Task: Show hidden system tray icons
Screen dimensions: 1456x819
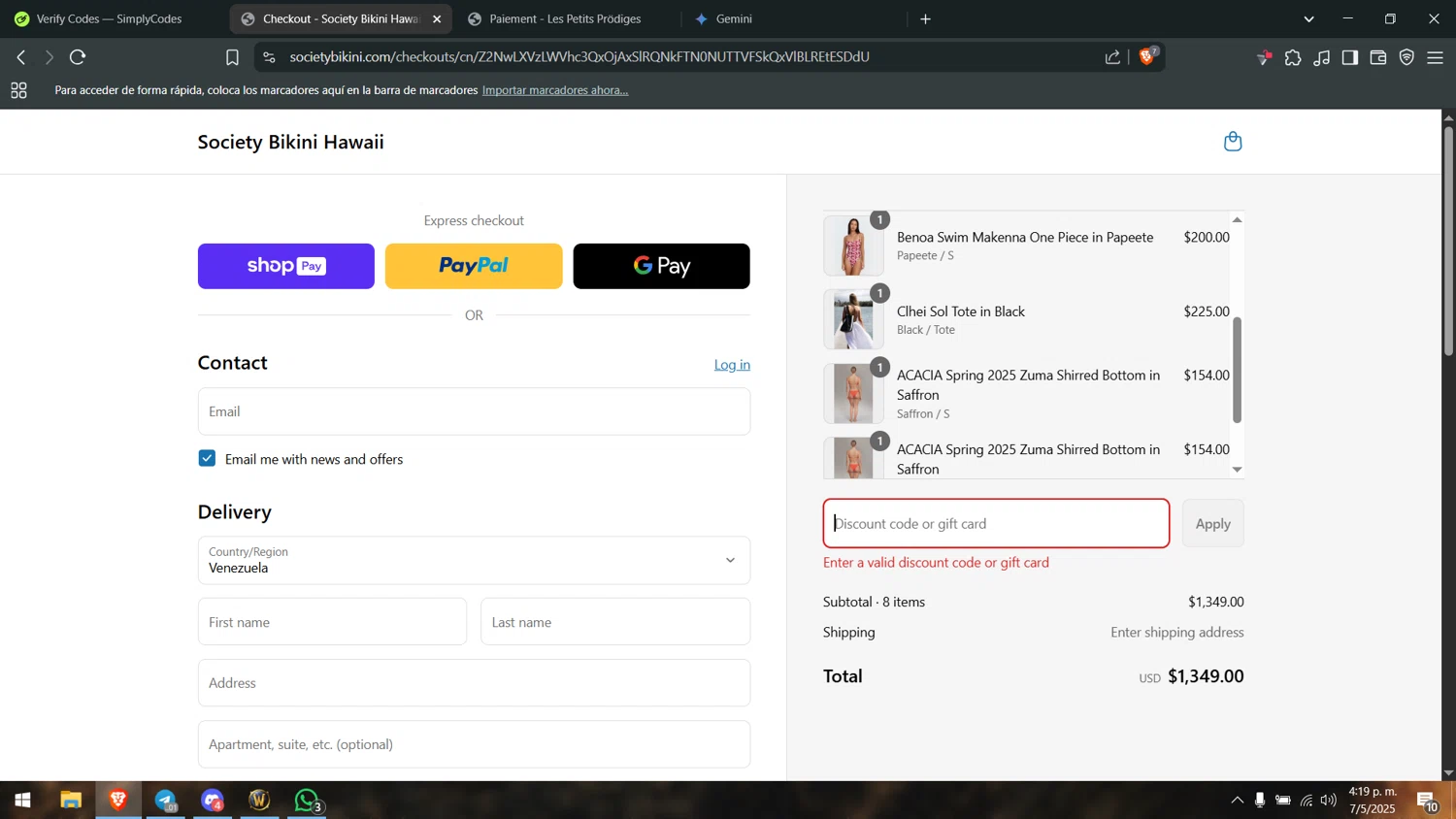Action: [1237, 801]
